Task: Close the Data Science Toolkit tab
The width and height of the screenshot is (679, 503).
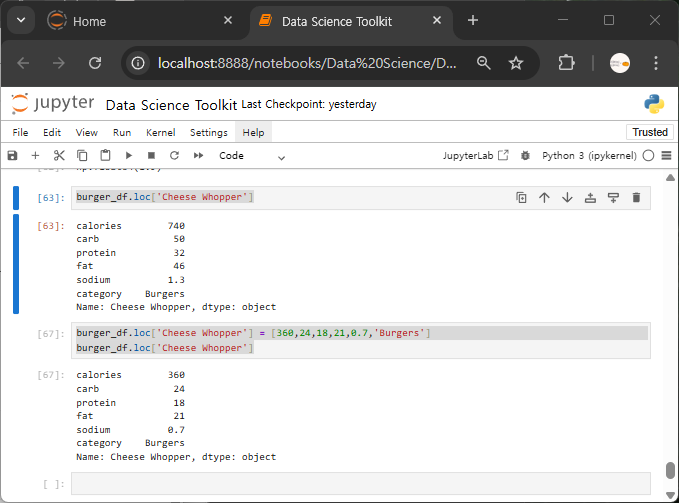Action: tap(437, 20)
